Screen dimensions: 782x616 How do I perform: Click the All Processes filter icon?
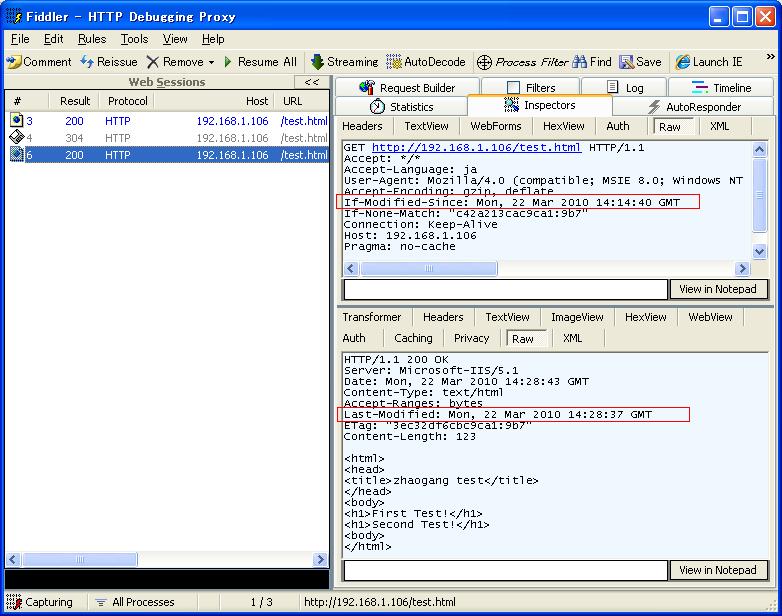pyautogui.click(x=101, y=603)
